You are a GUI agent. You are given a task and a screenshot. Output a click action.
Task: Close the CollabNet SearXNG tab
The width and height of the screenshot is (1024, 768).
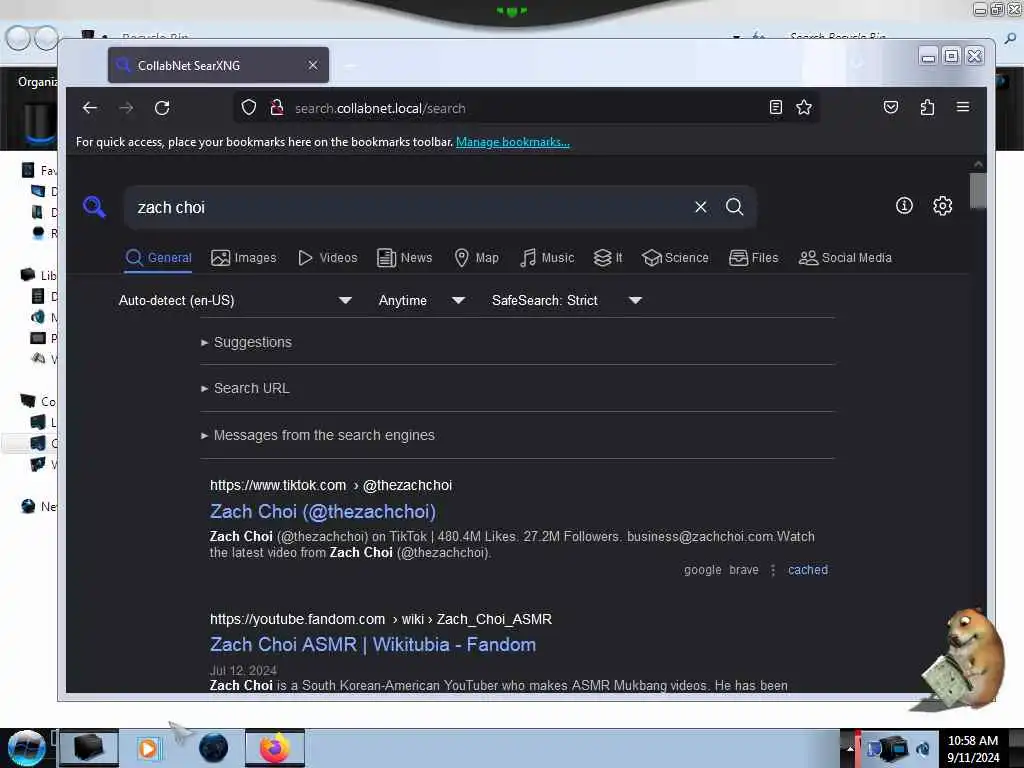313,65
